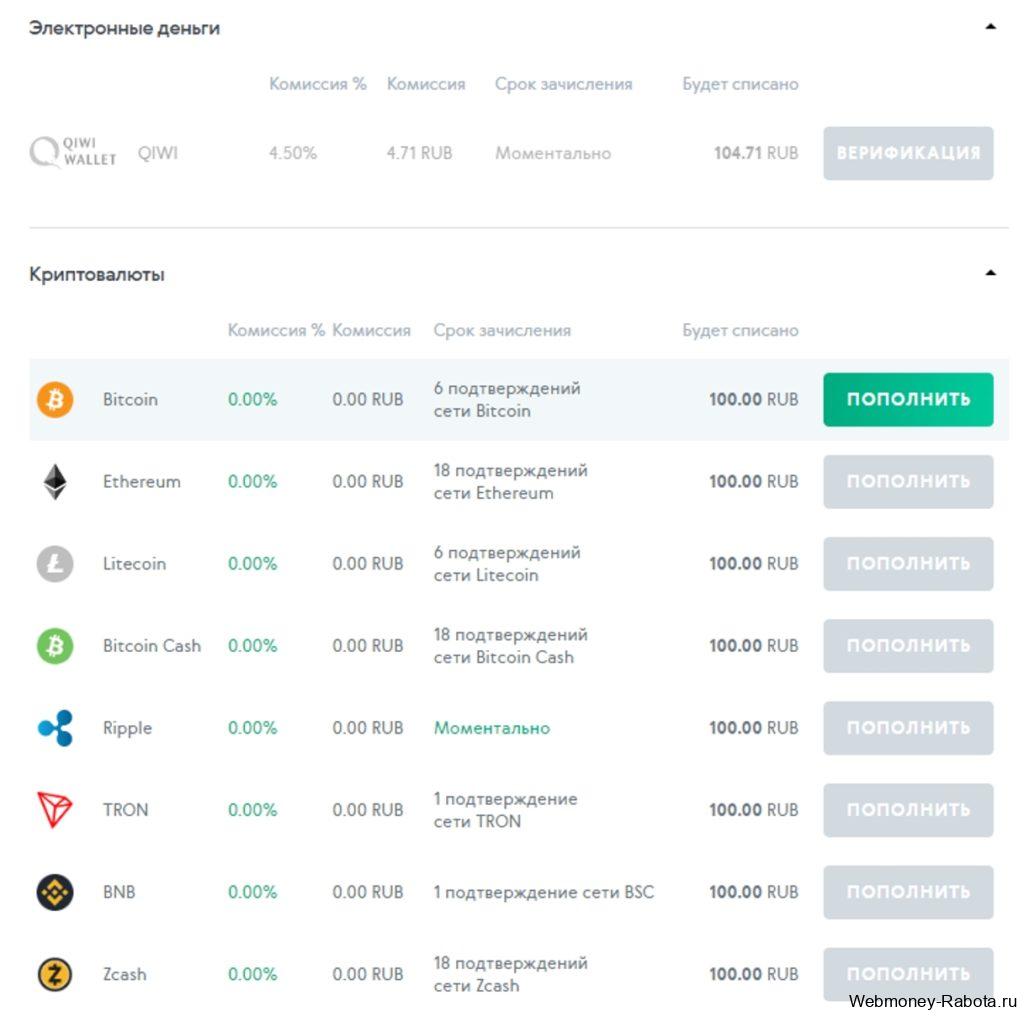Select the Zcash row label
Viewport: 1024px width, 1017px height.
point(124,975)
